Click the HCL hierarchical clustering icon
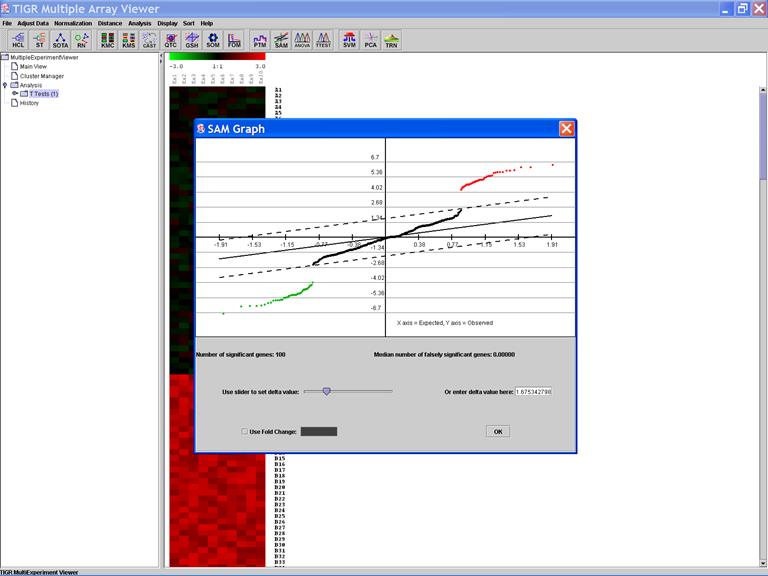The height and width of the screenshot is (576, 768). [18, 41]
